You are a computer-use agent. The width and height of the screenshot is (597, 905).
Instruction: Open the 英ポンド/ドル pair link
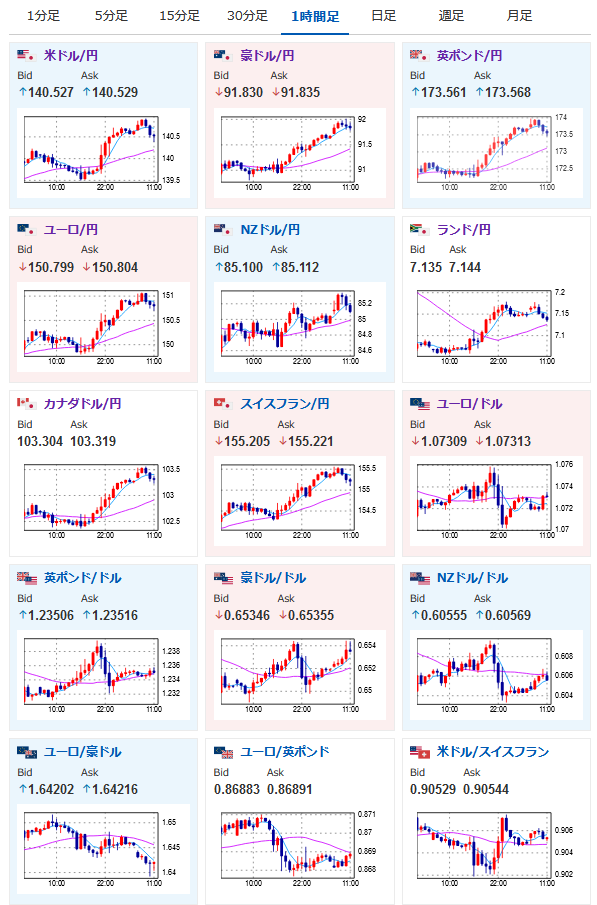pos(83,578)
